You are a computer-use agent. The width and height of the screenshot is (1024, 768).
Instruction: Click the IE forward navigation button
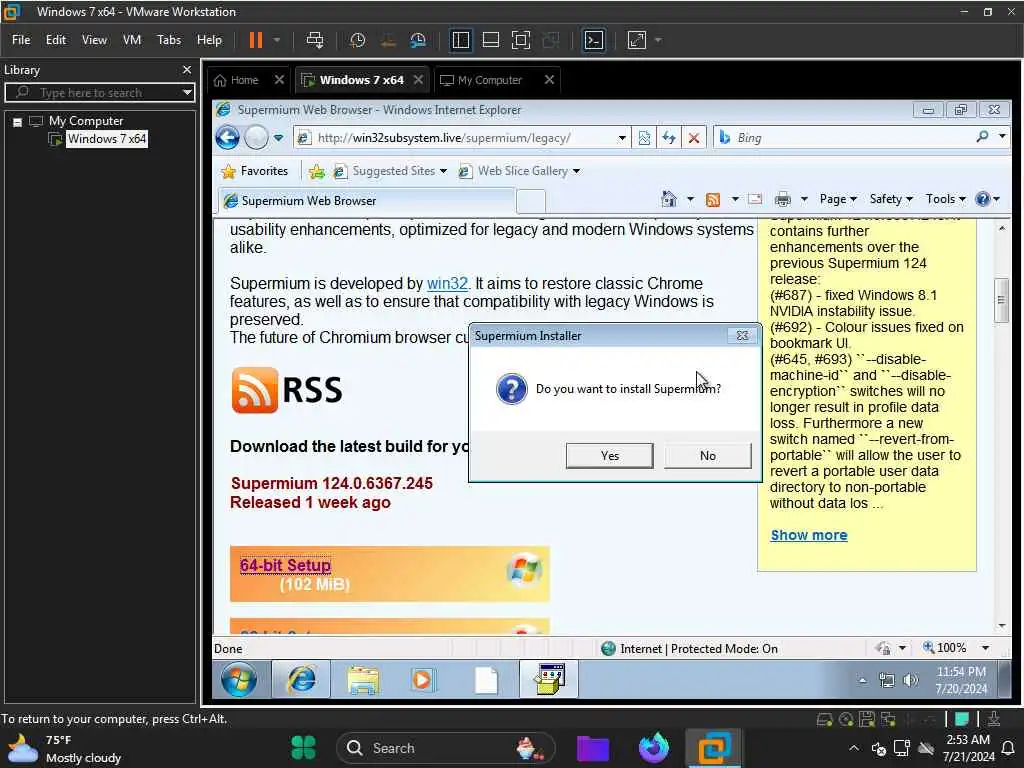(x=256, y=138)
